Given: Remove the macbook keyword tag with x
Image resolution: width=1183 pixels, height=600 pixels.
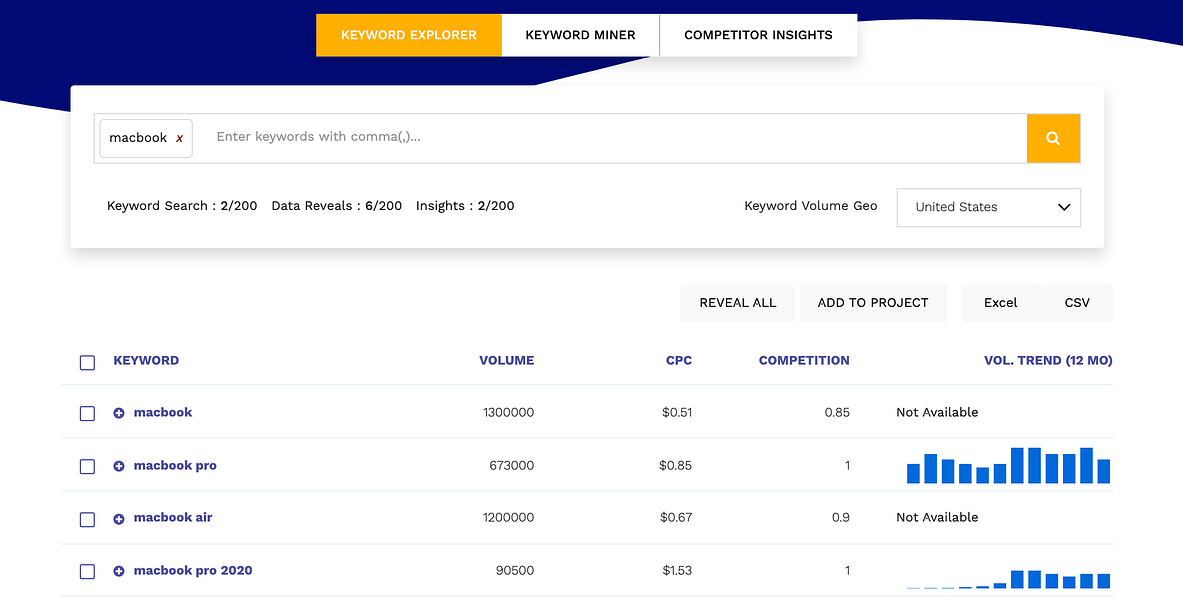Looking at the screenshot, I should (x=180, y=139).
